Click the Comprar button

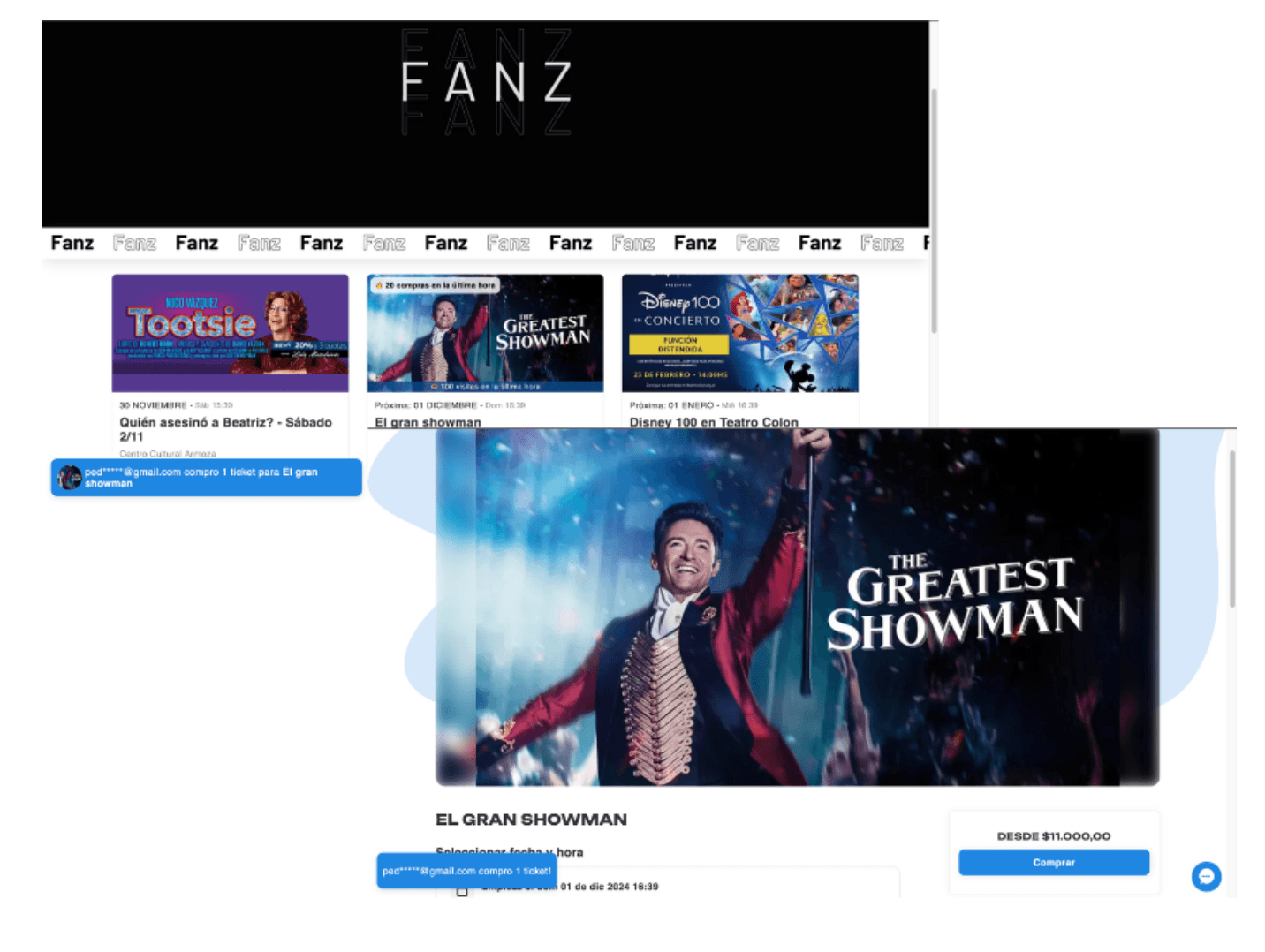point(1054,862)
